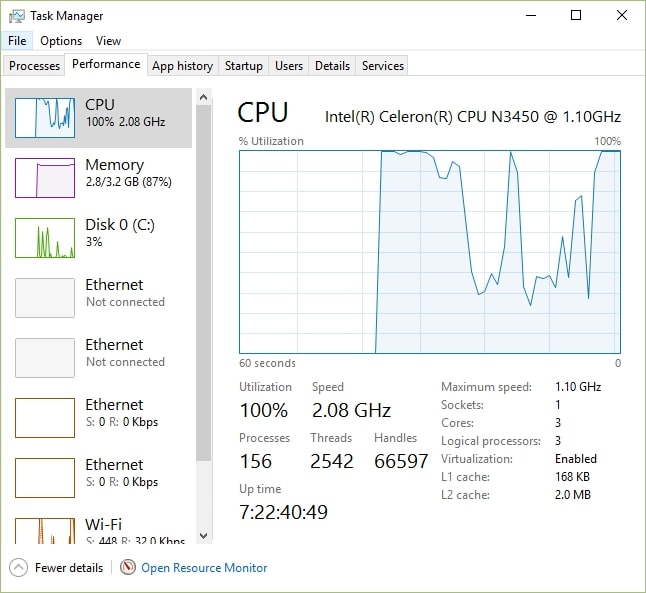Select the Disk 0 (C:) activity thumbnail

coord(45,238)
